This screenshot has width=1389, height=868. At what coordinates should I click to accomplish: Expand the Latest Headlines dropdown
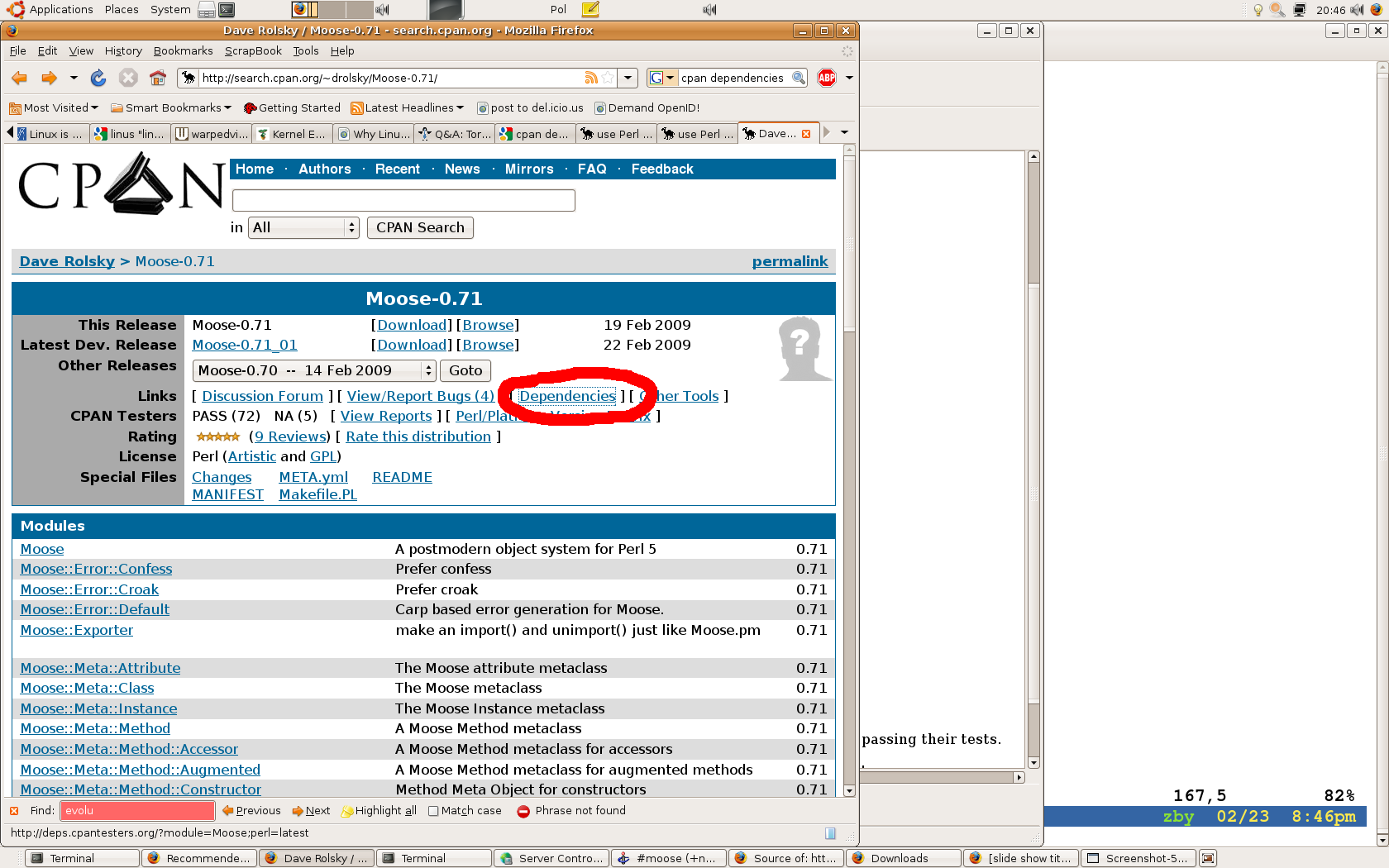(408, 107)
